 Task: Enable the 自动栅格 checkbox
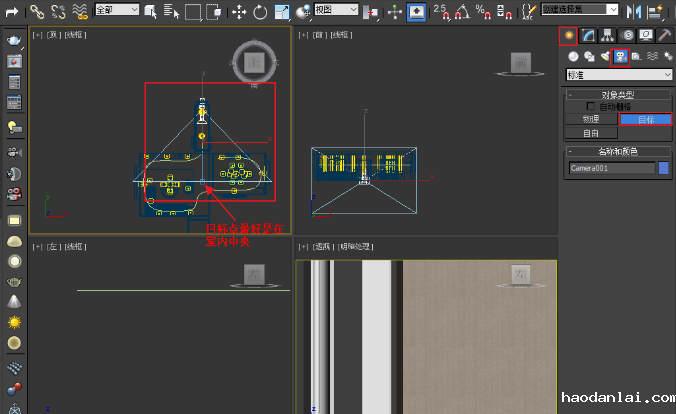591,106
